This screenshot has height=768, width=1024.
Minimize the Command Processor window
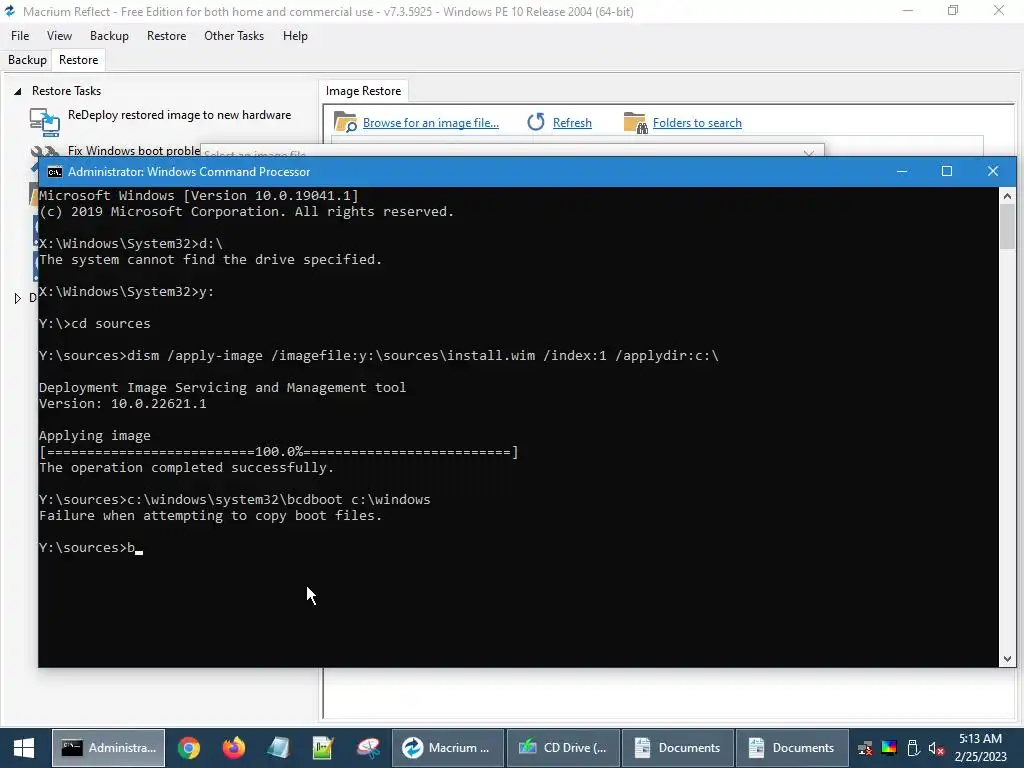click(x=902, y=171)
